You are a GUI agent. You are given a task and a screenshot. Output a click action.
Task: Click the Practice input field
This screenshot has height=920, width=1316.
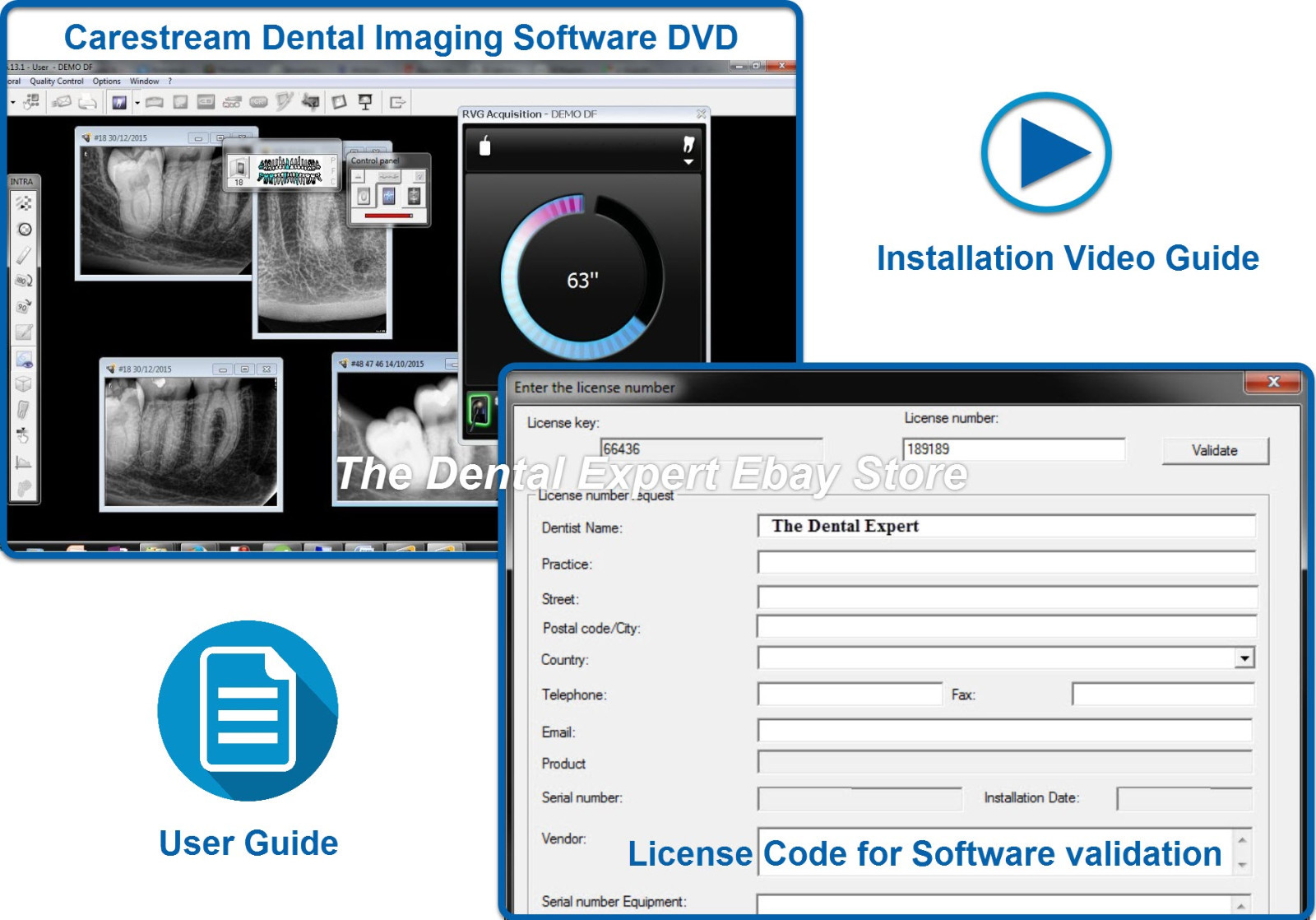[1007, 563]
